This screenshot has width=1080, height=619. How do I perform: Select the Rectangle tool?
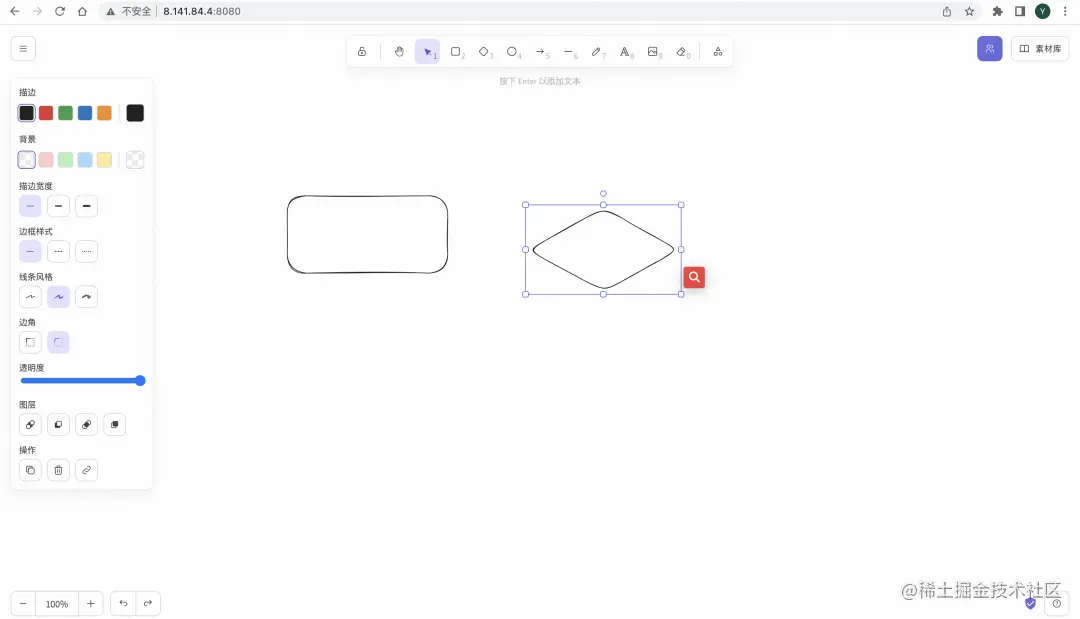tap(455, 52)
